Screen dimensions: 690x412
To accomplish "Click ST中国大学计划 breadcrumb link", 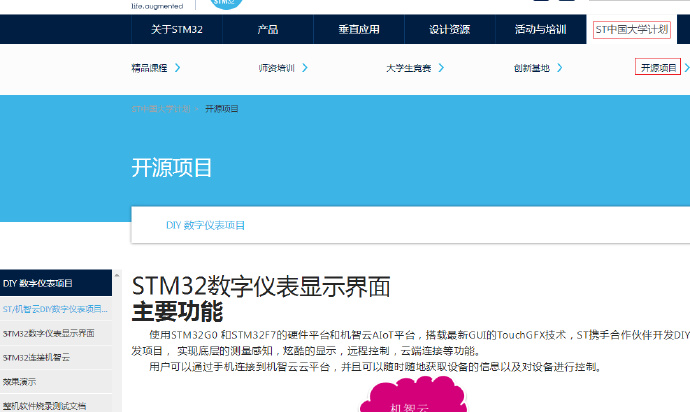I will [x=161, y=109].
